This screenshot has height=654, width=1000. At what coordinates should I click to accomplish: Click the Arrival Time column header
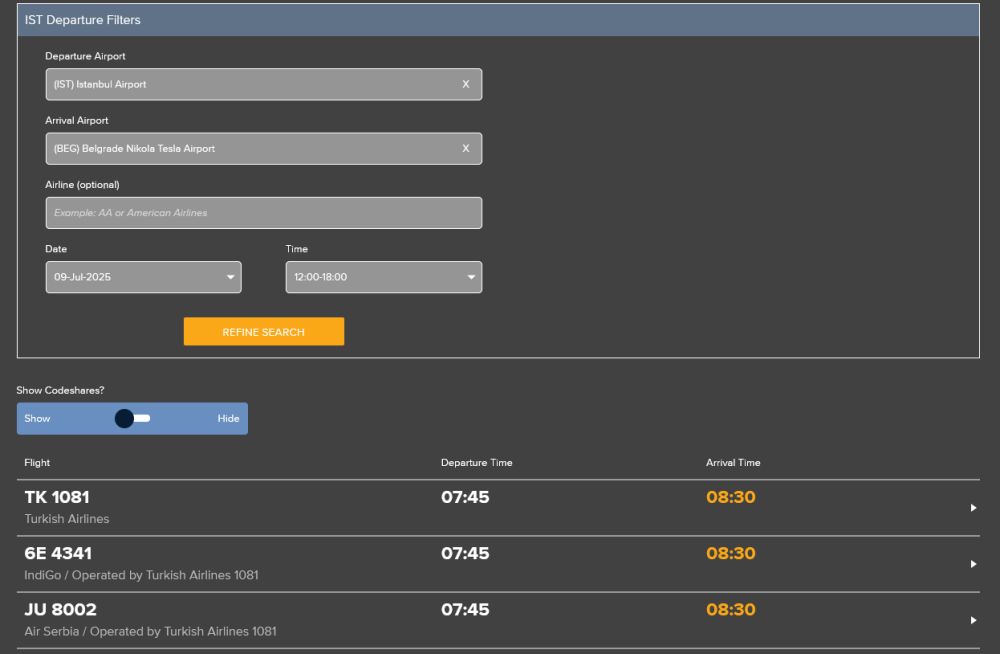click(733, 463)
